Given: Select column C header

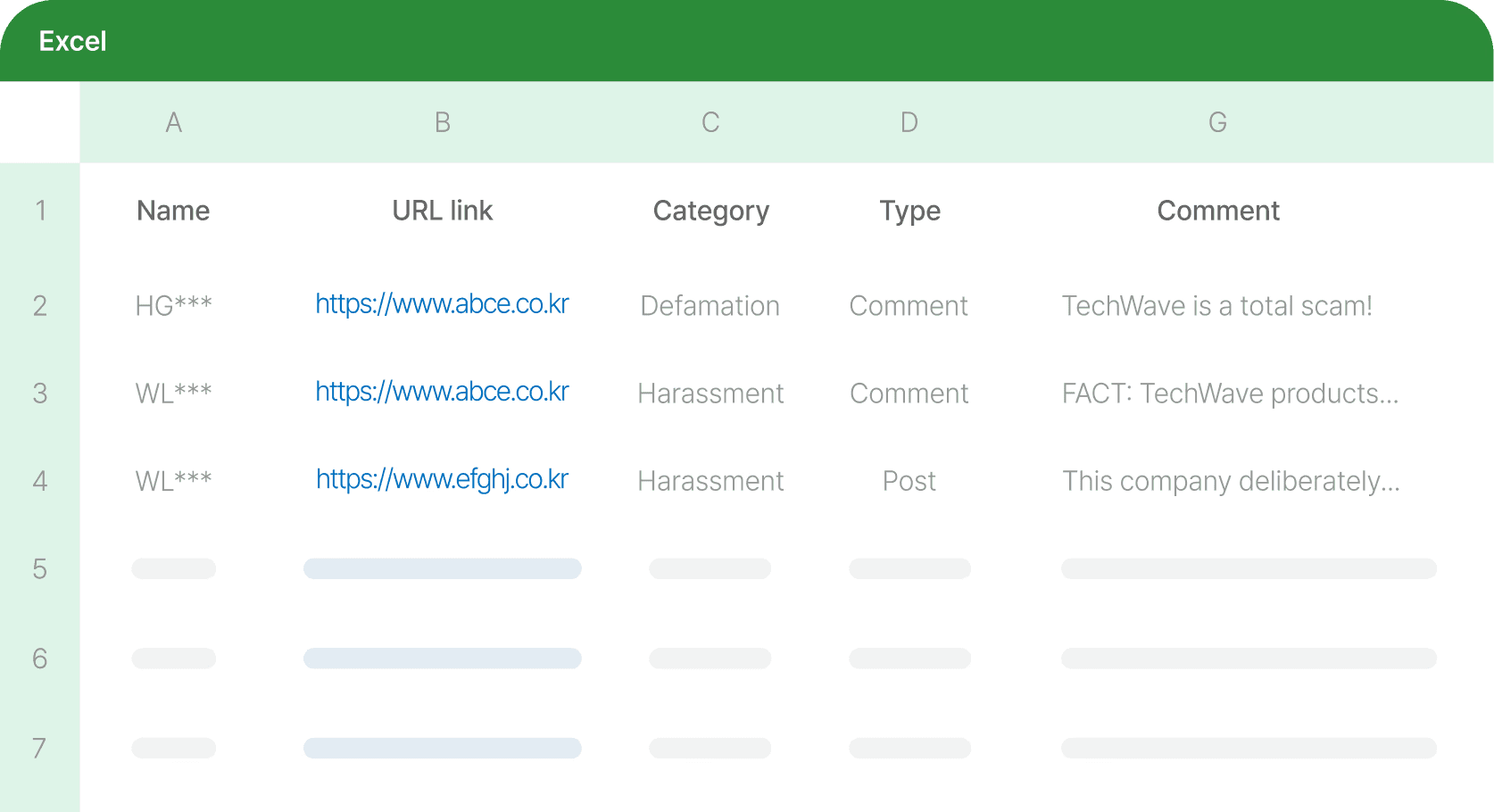Looking at the screenshot, I should [710, 122].
